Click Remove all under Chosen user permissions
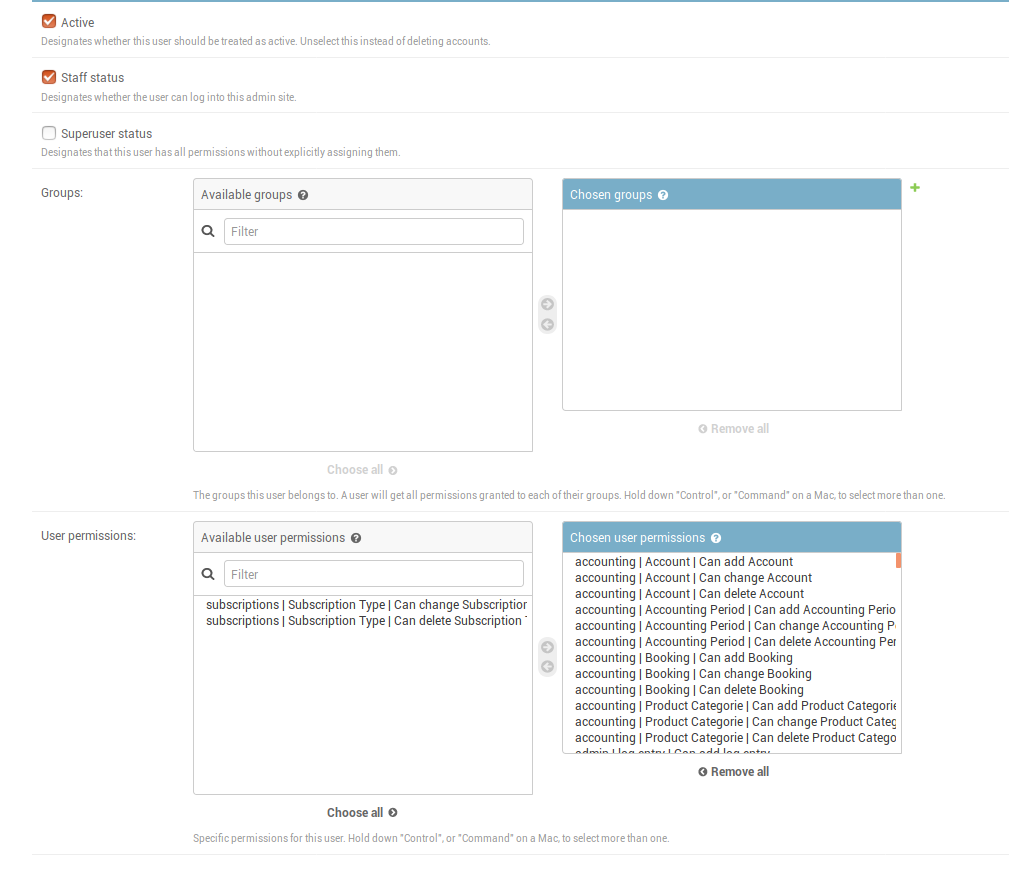Screen dimensions: 1009x871 pos(734,772)
